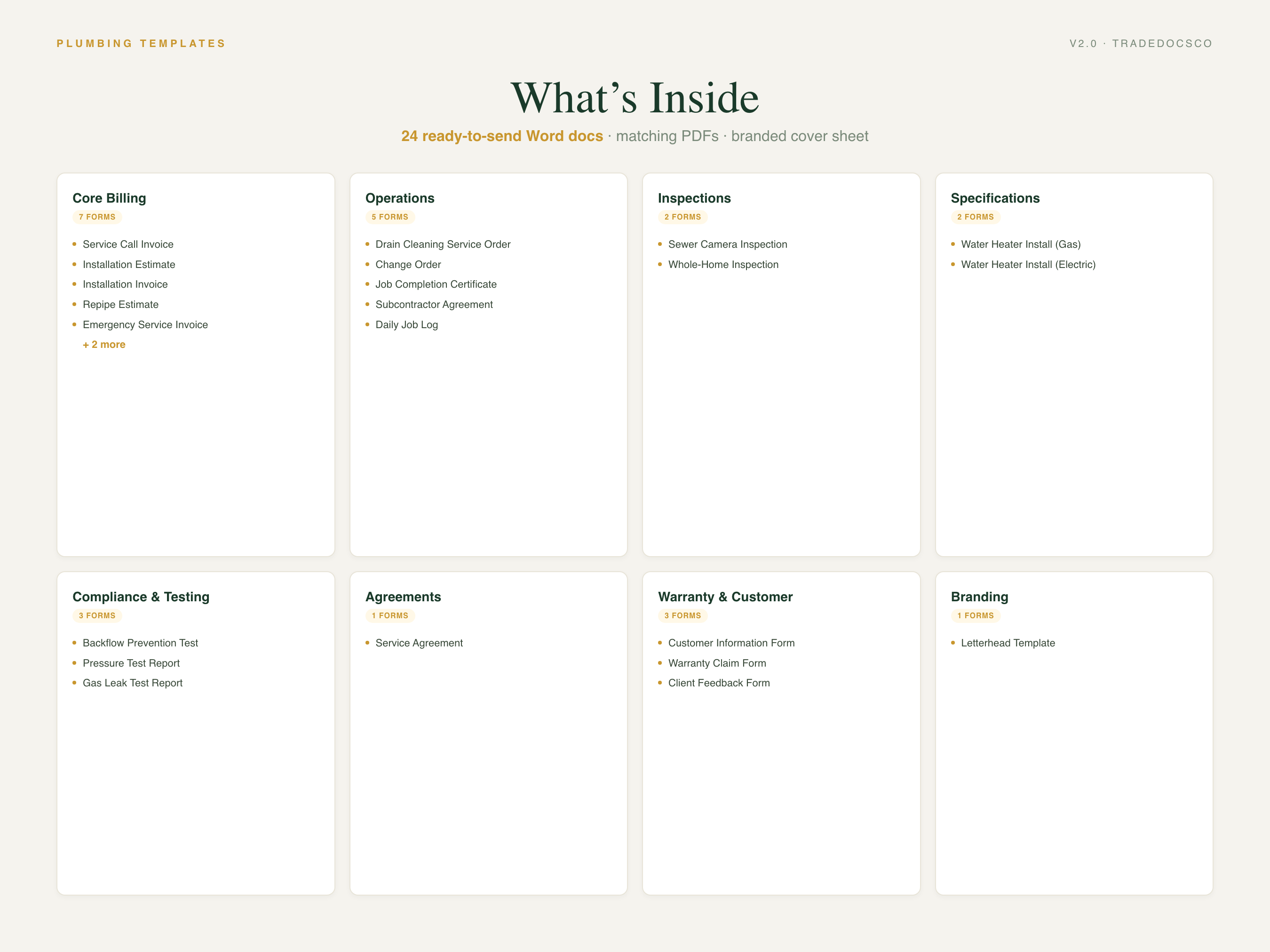Image resolution: width=1270 pixels, height=952 pixels.
Task: Select Water Heater Install (Gas)
Action: tap(1021, 244)
